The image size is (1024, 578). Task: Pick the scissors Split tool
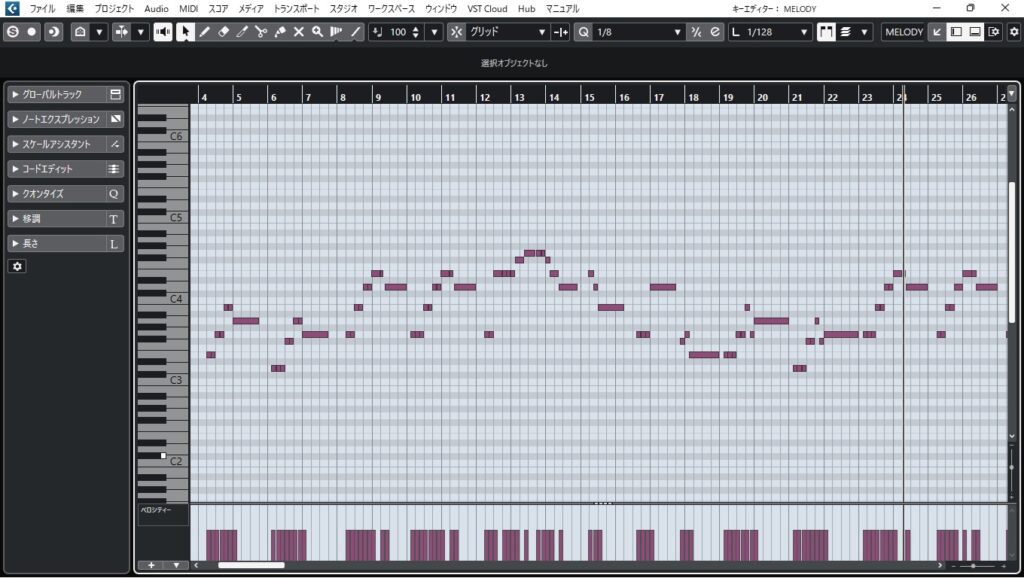point(261,32)
